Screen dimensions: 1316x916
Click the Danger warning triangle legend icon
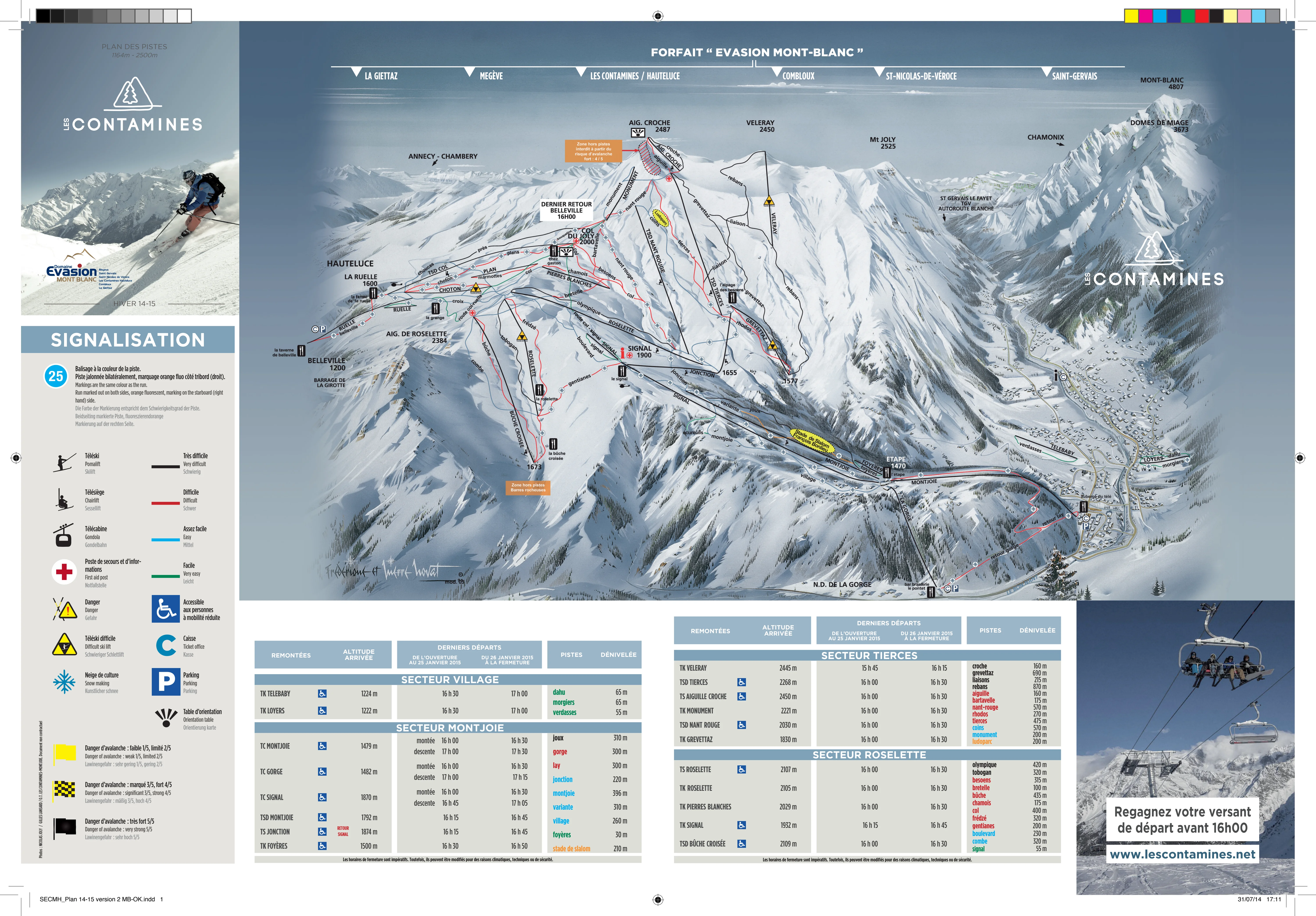pos(65,609)
